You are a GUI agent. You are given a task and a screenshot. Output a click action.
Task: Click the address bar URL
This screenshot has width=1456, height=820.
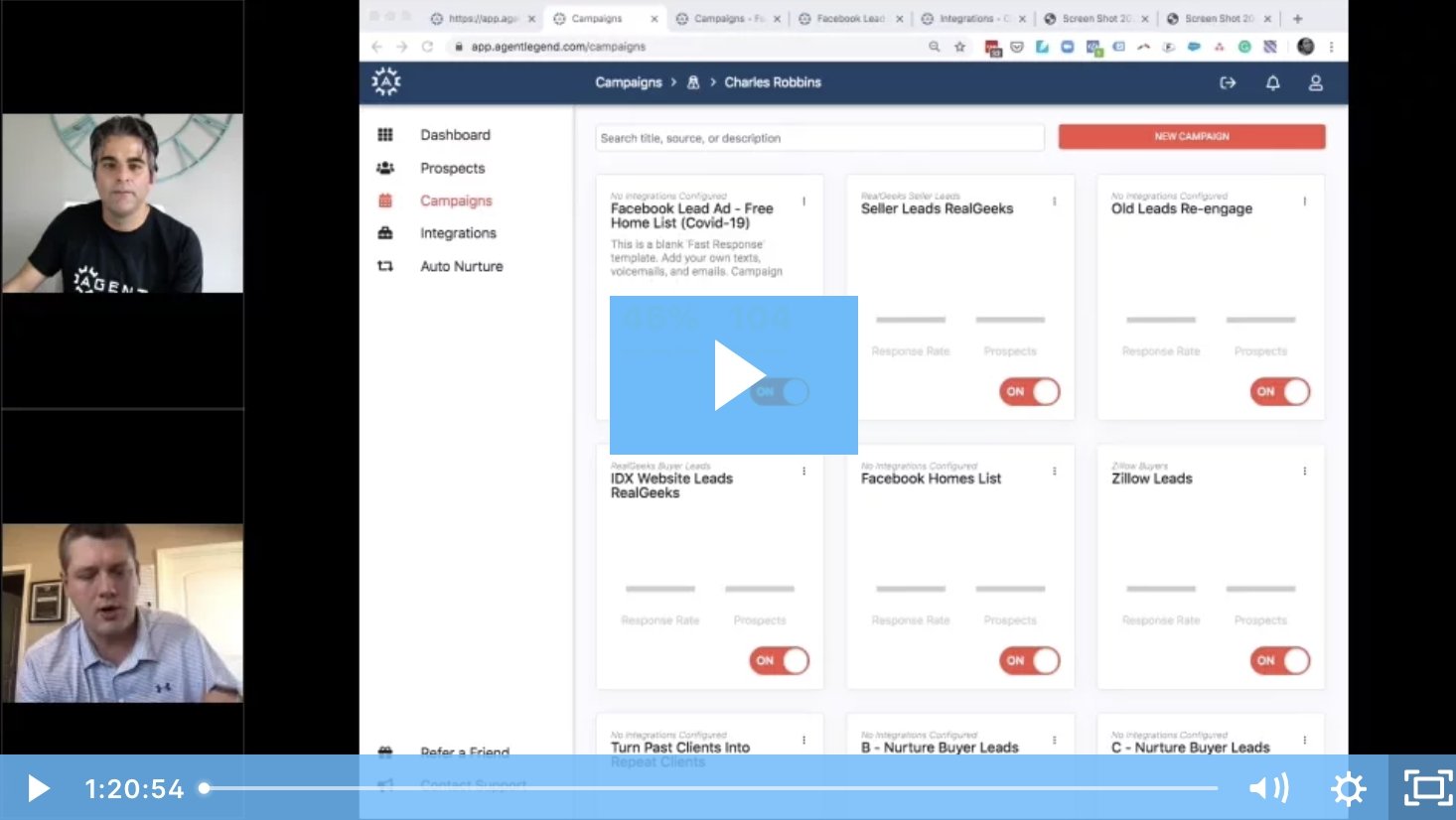point(558,47)
